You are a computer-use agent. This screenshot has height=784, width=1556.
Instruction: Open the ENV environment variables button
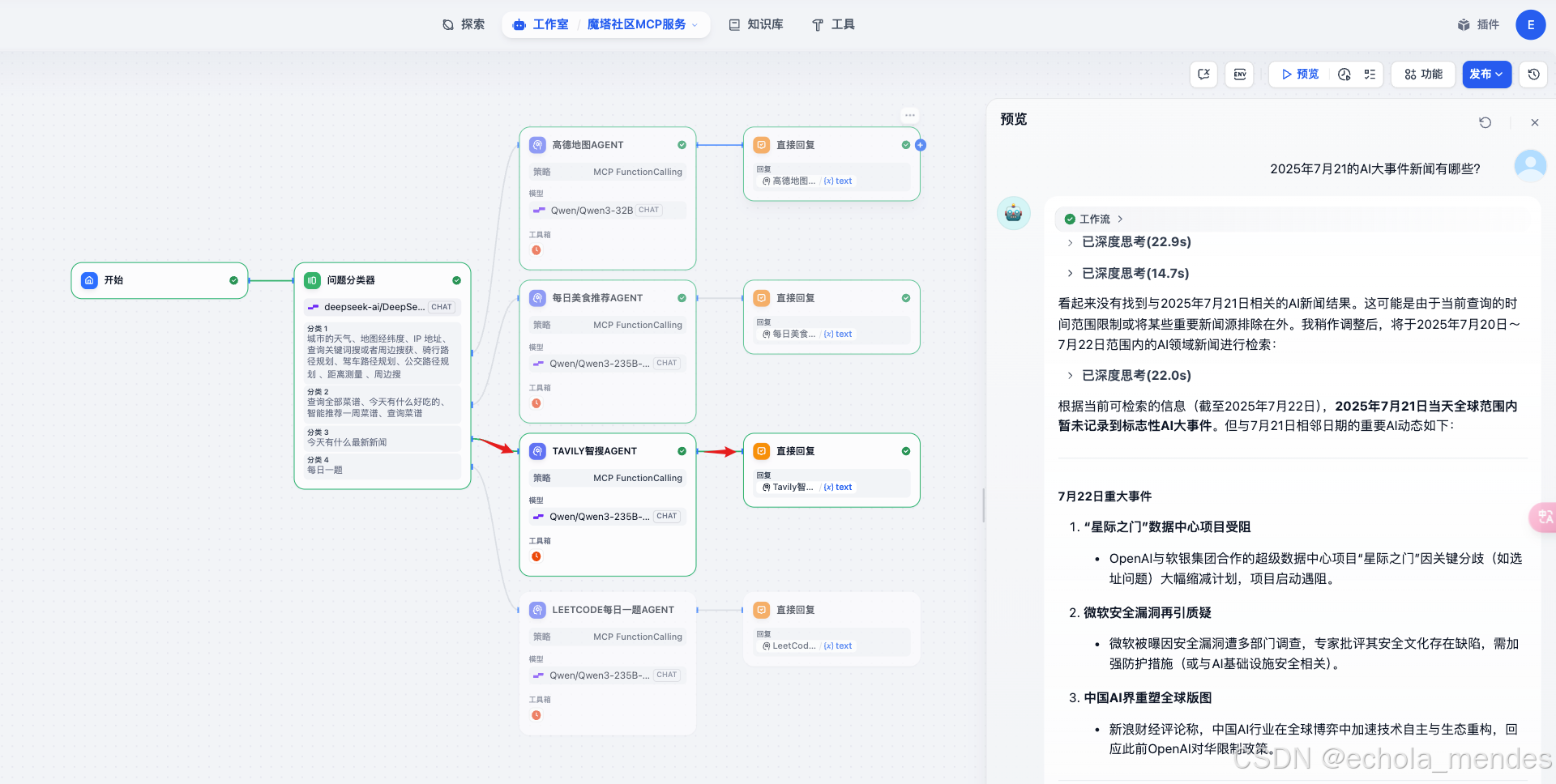point(1240,74)
